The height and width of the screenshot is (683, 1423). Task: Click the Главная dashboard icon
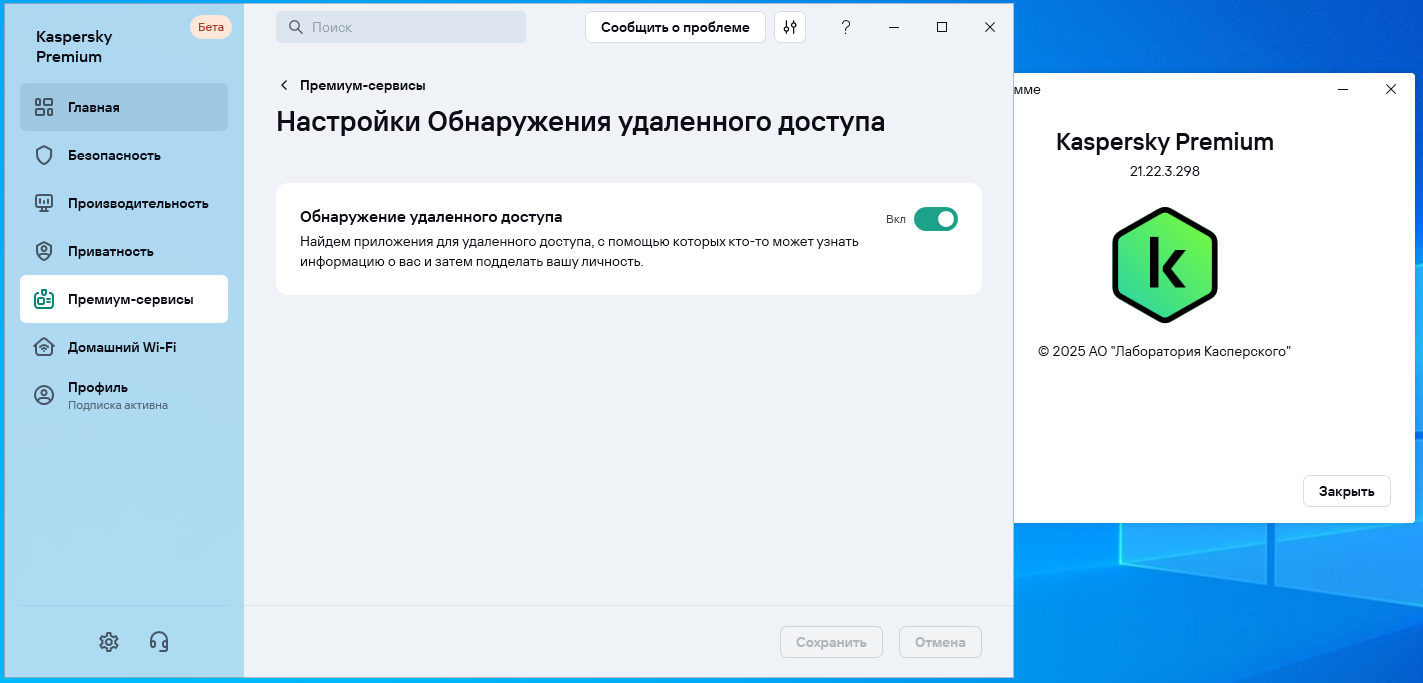(x=44, y=107)
